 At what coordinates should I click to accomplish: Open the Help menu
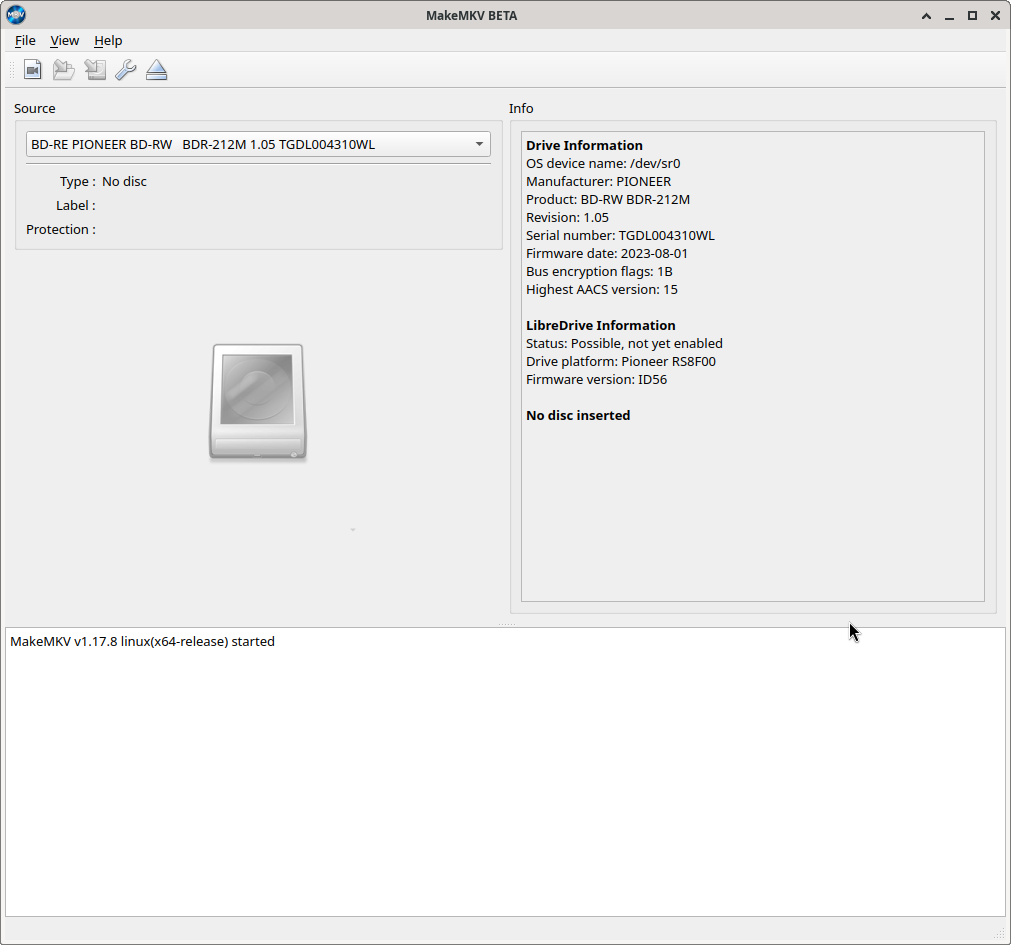[108, 41]
